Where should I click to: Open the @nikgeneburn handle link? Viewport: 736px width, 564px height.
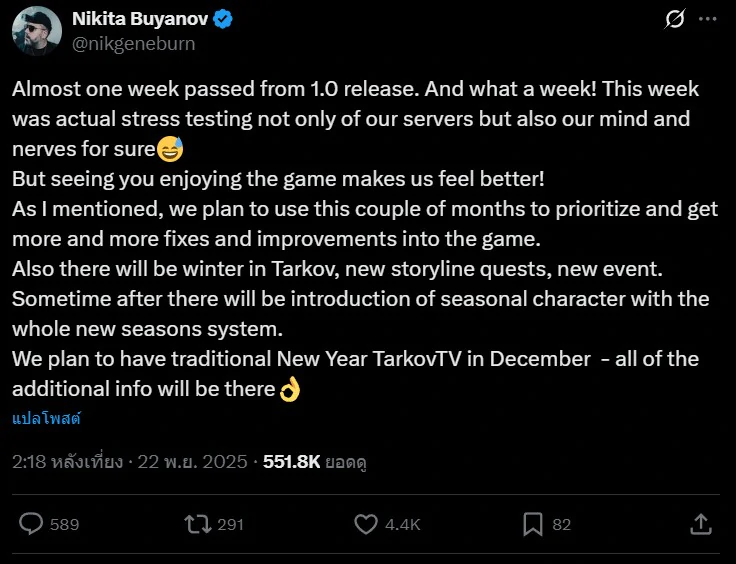(x=133, y=43)
